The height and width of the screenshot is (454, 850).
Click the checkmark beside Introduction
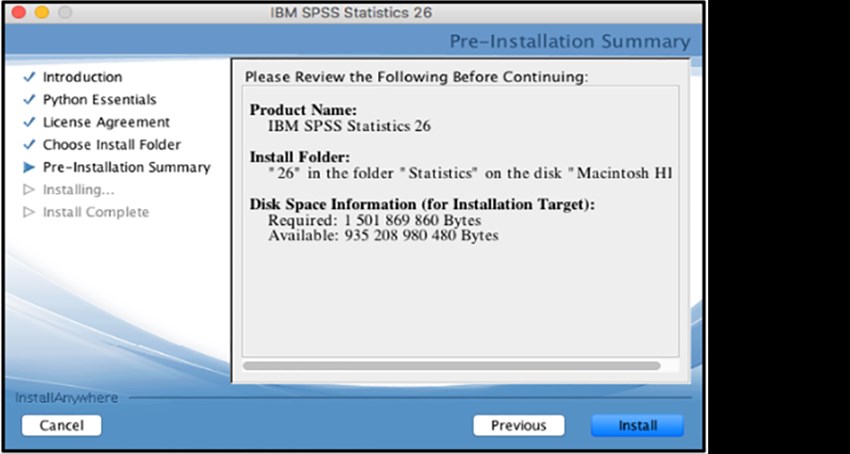pos(29,77)
